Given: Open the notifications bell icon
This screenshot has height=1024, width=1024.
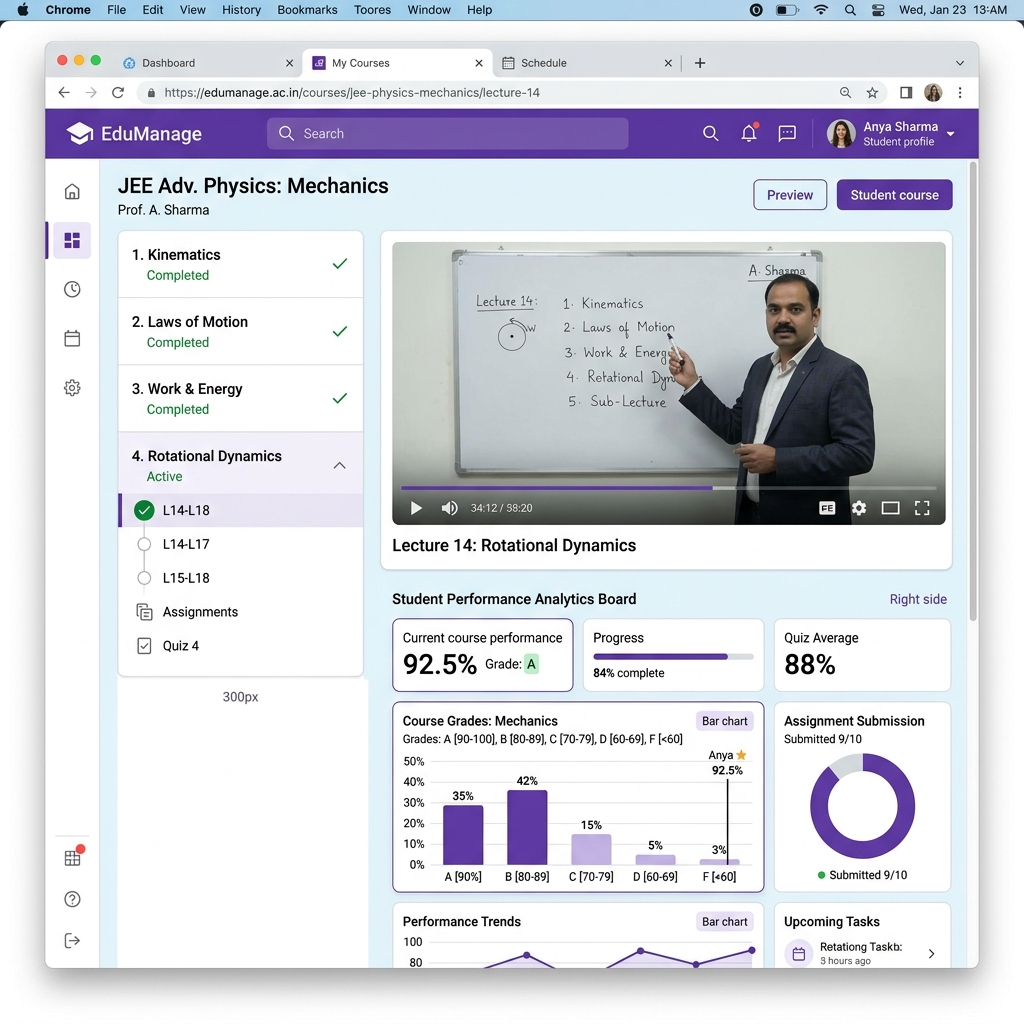Looking at the screenshot, I should 749,133.
